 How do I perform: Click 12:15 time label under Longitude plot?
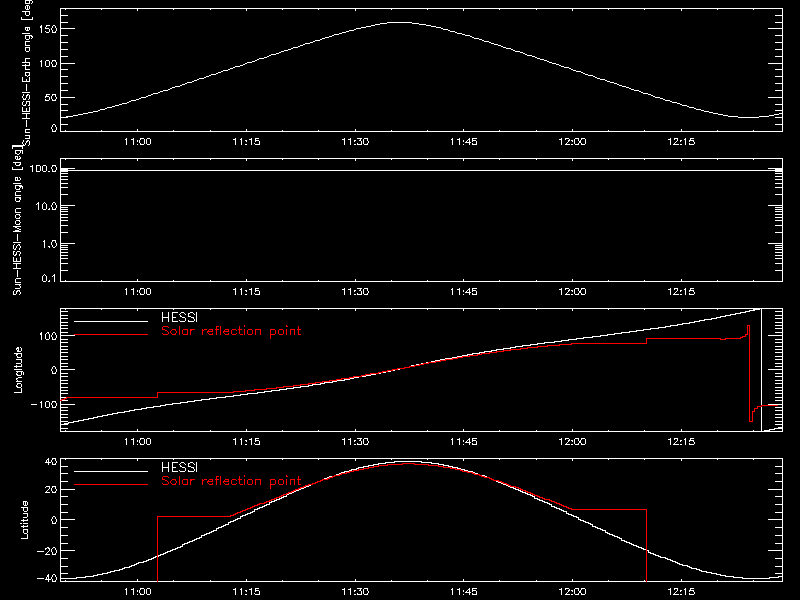tap(681, 442)
